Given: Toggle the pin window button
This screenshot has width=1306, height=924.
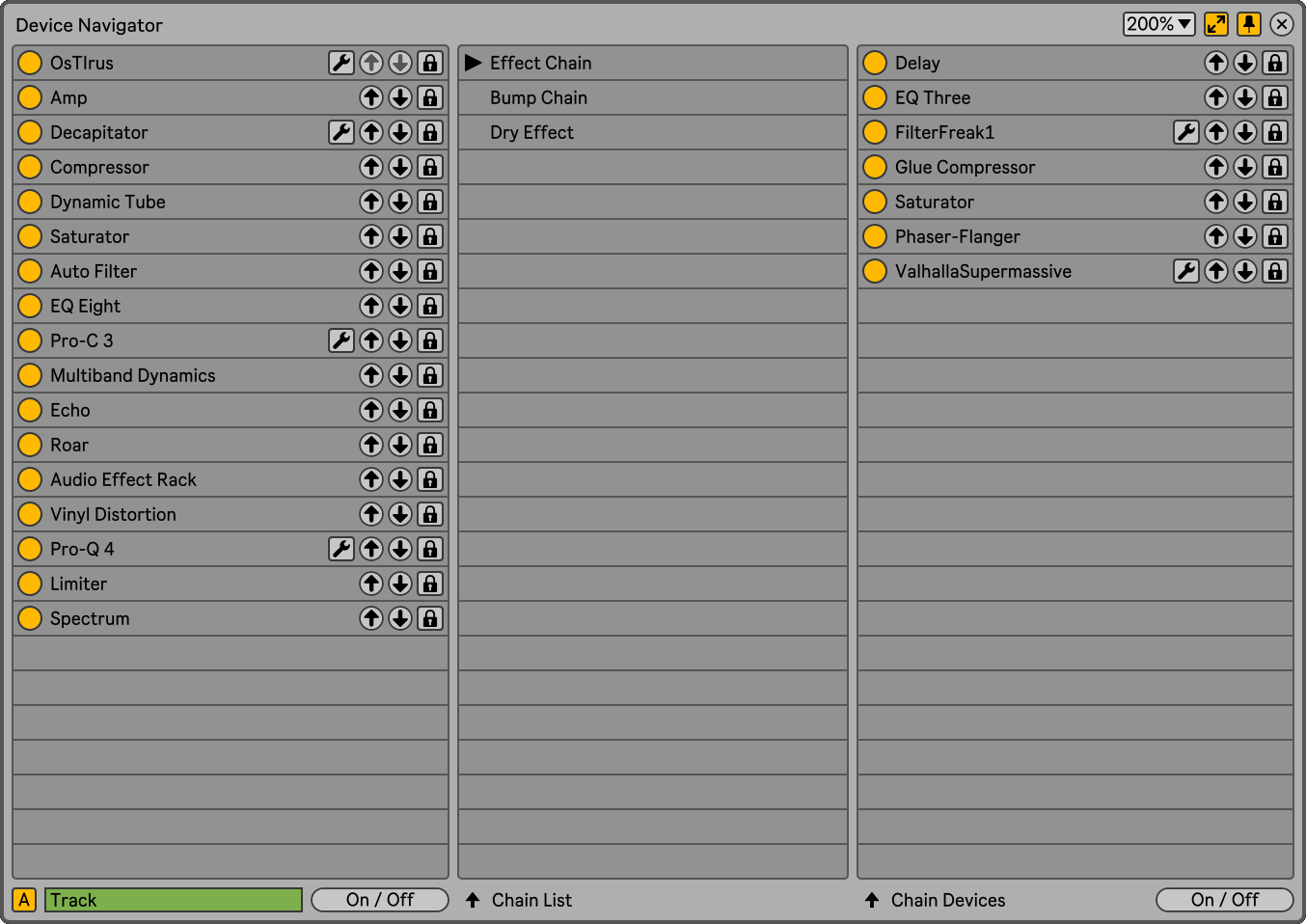Looking at the screenshot, I should pos(1249,24).
